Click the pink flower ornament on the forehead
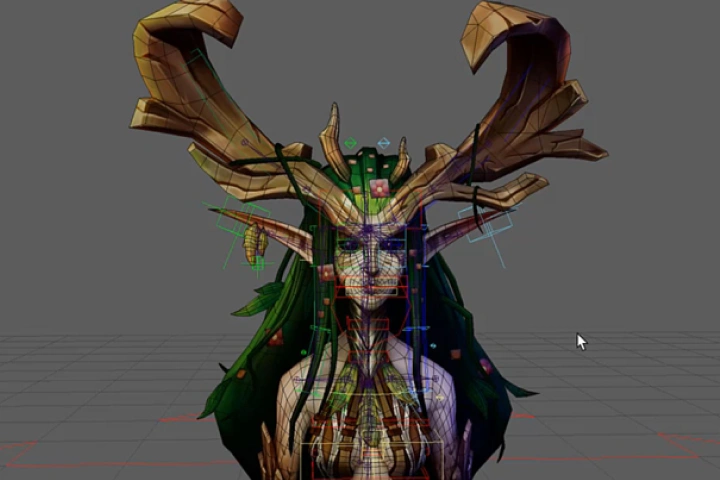 379,187
